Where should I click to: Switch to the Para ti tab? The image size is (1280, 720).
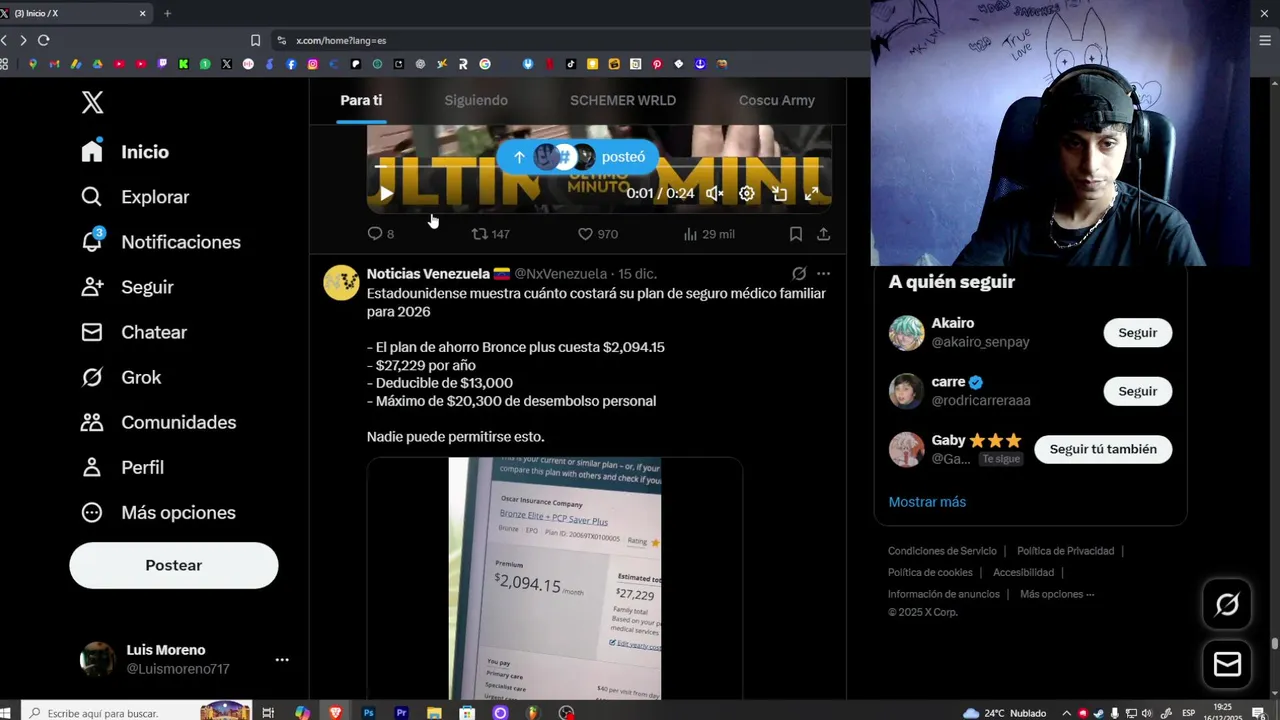(361, 100)
